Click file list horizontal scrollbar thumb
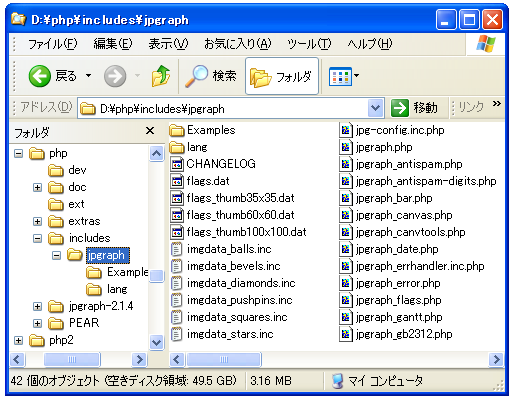Image resolution: width=510 pixels, height=398 pixels. (x=224, y=359)
